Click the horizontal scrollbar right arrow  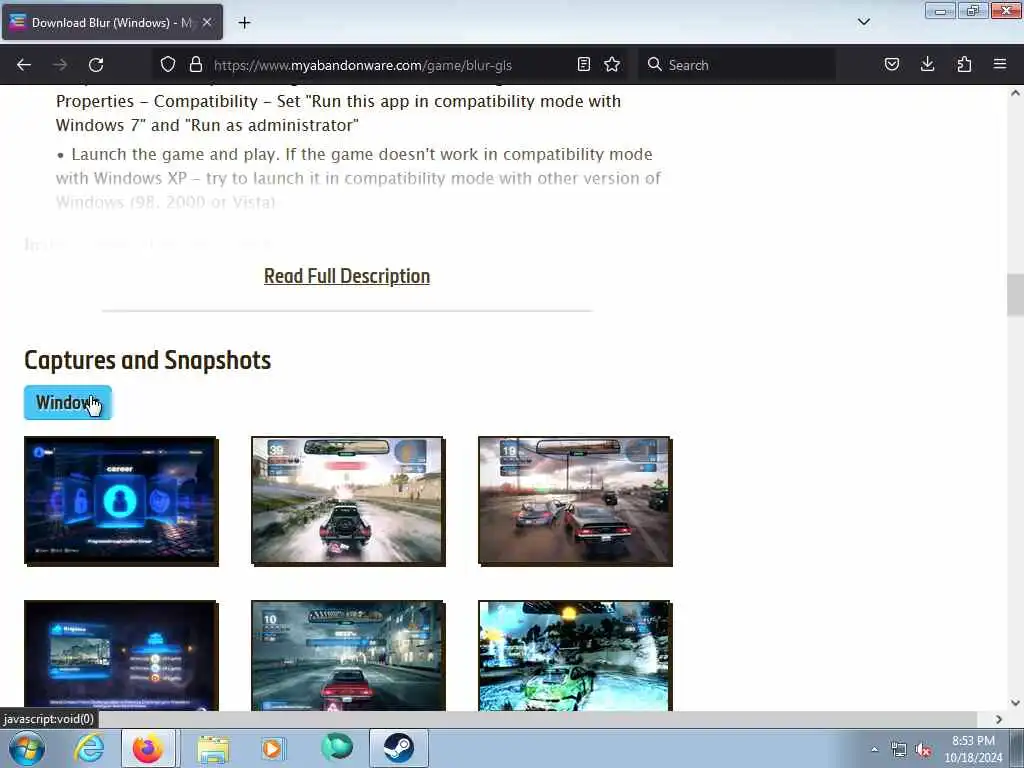[999, 719]
